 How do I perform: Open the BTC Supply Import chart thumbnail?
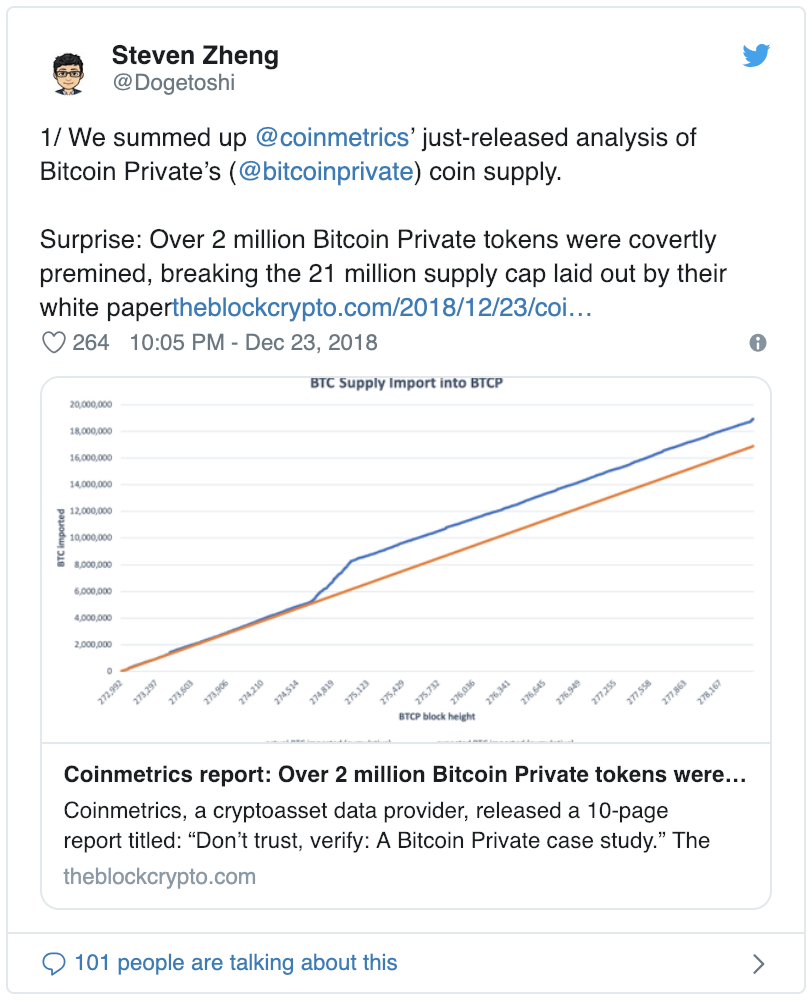(x=405, y=559)
